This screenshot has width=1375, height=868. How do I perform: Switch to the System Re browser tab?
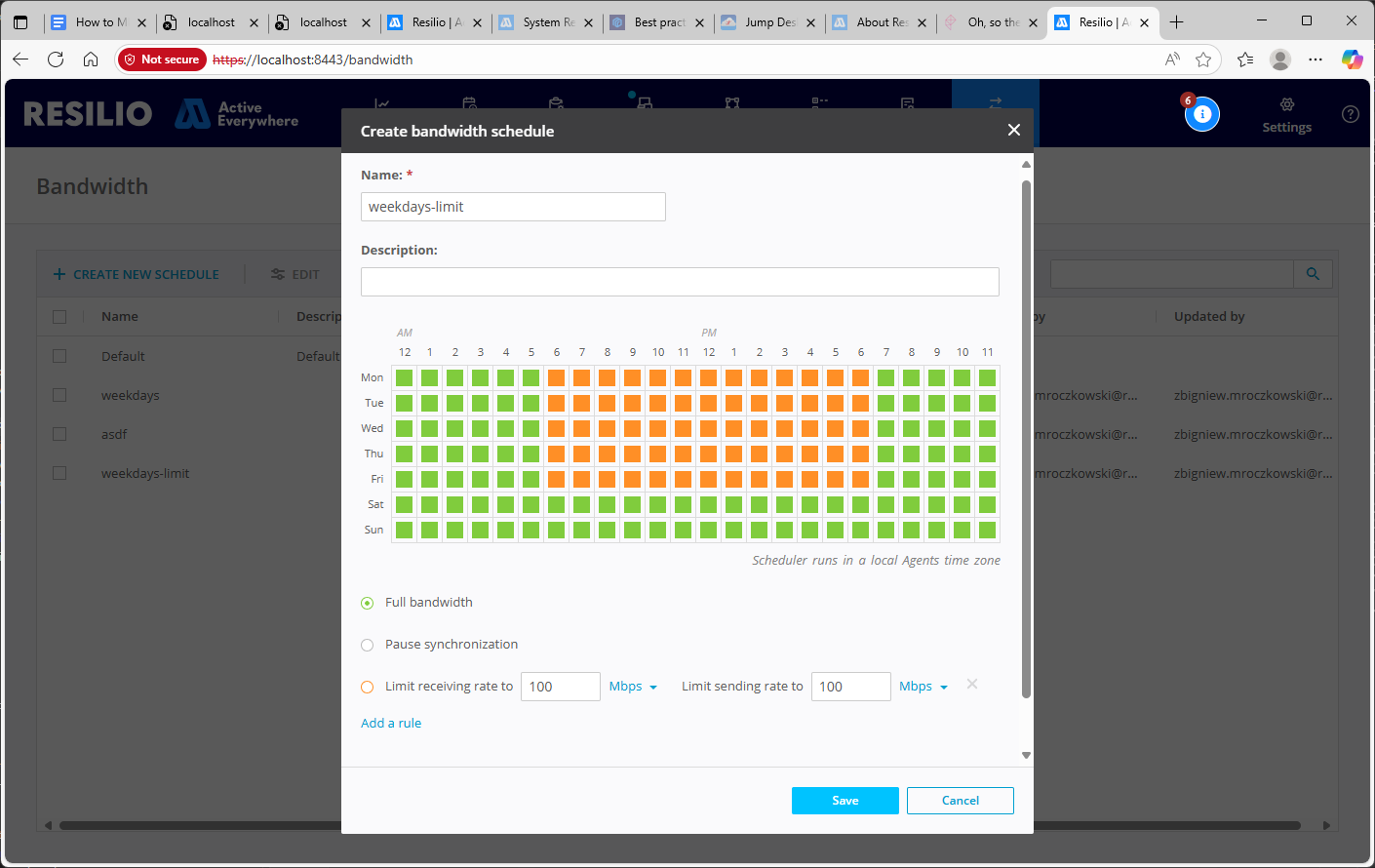546,22
